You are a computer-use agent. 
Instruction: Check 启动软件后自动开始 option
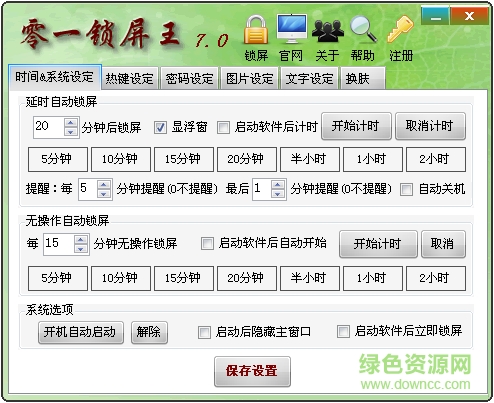pos(207,243)
